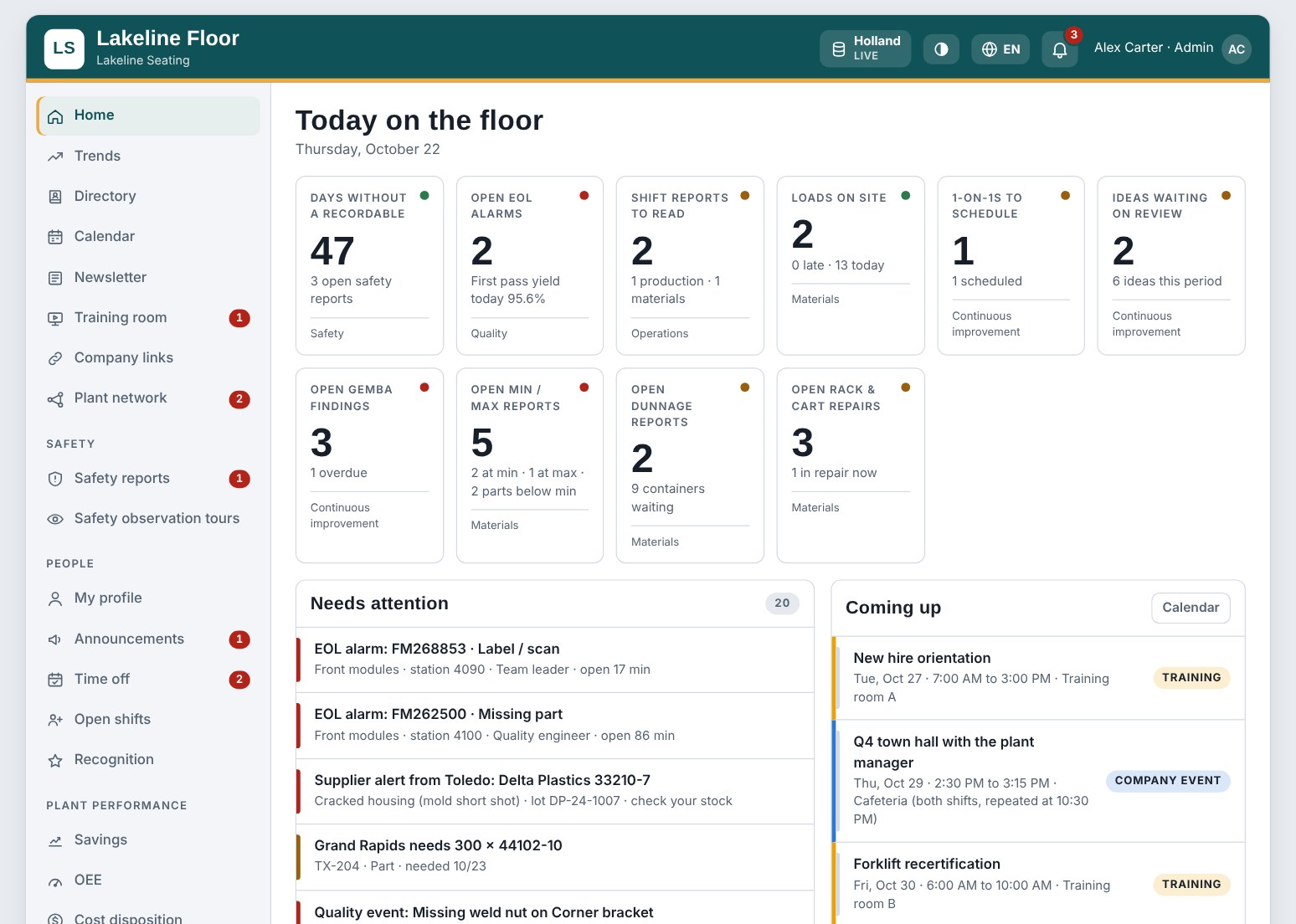The image size is (1296, 924).
Task: Click the Newsletter icon
Action: coord(55,278)
